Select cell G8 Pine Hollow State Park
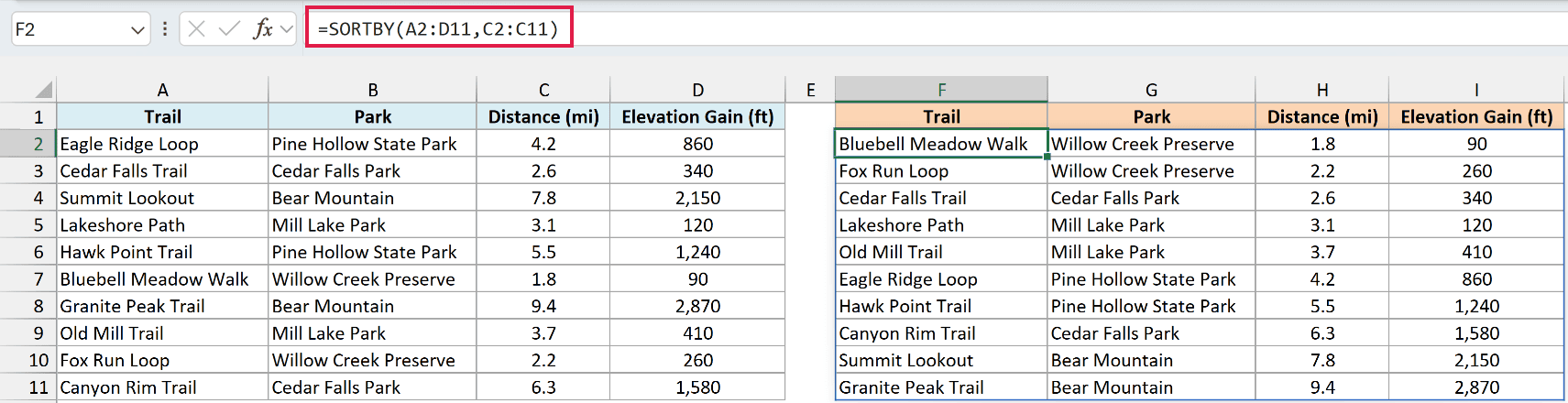The width and height of the screenshot is (1568, 403). click(1151, 307)
